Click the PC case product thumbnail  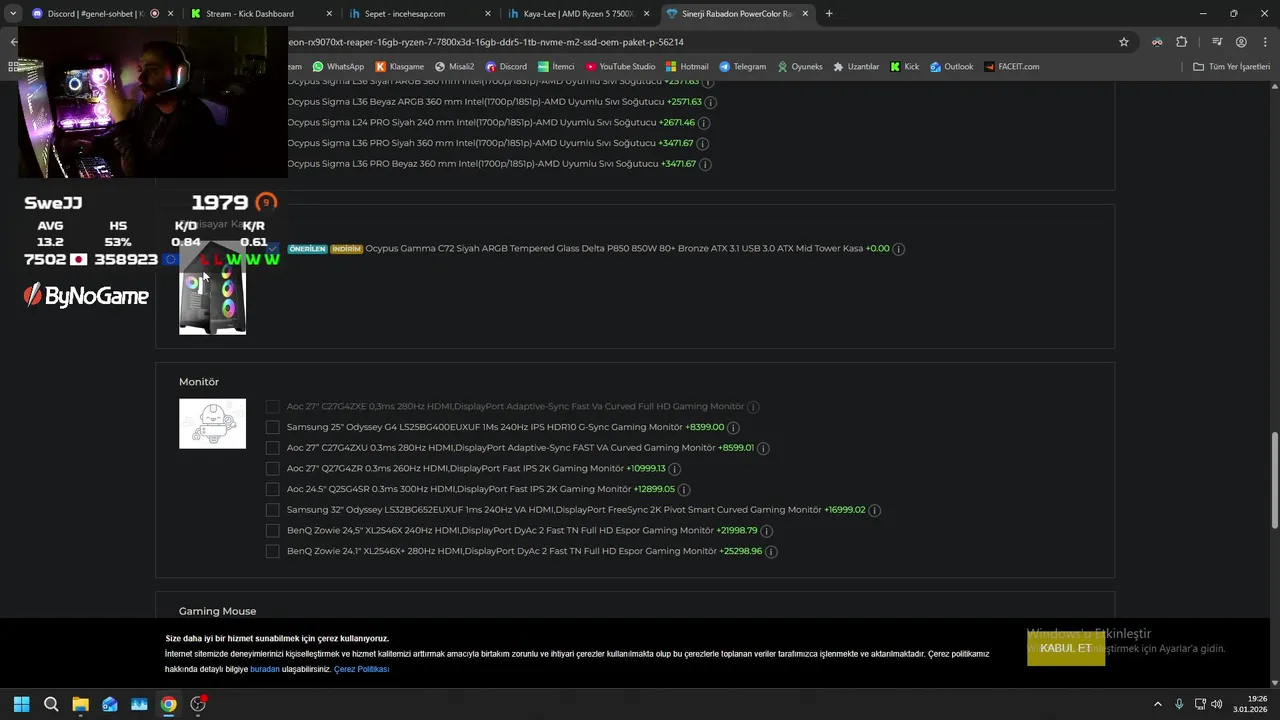coord(212,287)
